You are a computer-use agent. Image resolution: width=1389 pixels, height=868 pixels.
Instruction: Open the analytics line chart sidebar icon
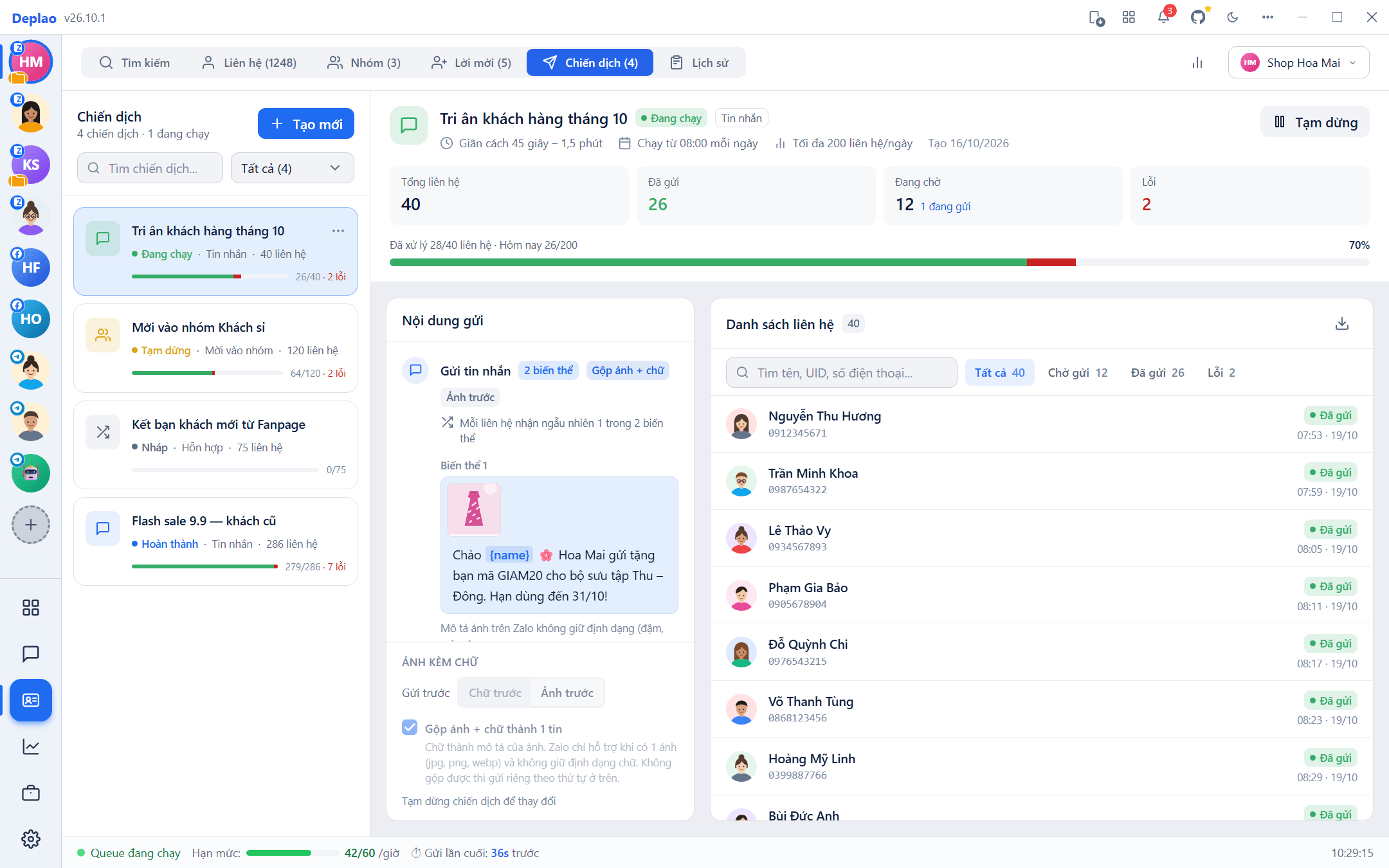[31, 746]
